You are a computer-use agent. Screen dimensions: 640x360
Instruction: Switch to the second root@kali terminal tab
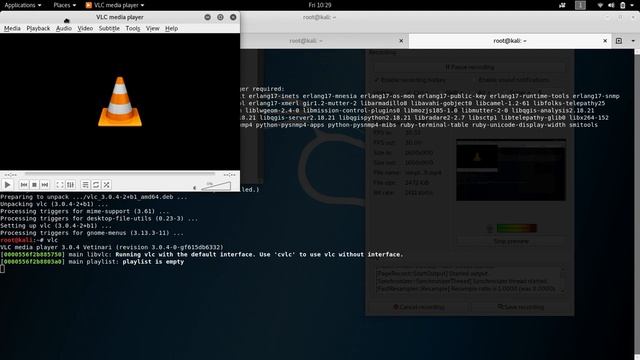pos(509,40)
